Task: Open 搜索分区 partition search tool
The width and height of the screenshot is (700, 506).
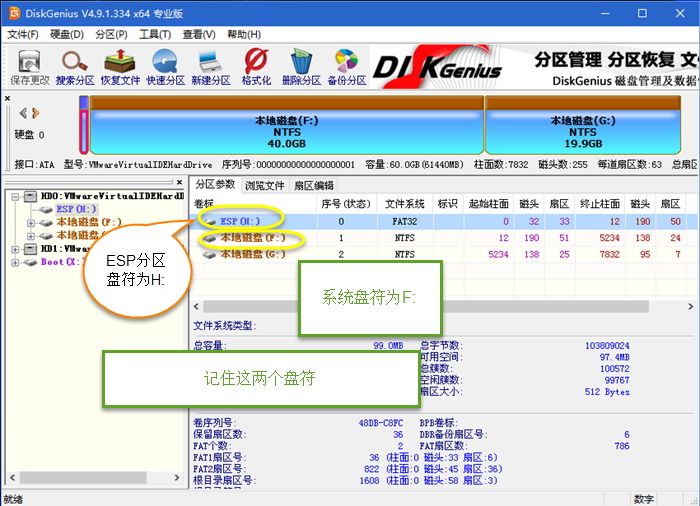Action: pos(75,67)
